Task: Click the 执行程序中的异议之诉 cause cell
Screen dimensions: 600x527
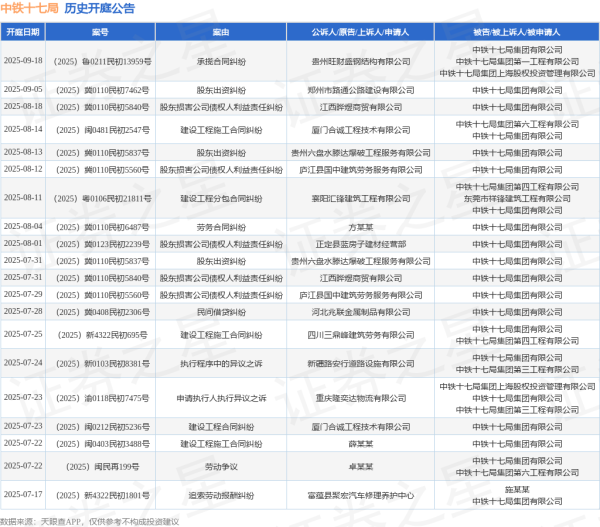Action: click(x=221, y=364)
